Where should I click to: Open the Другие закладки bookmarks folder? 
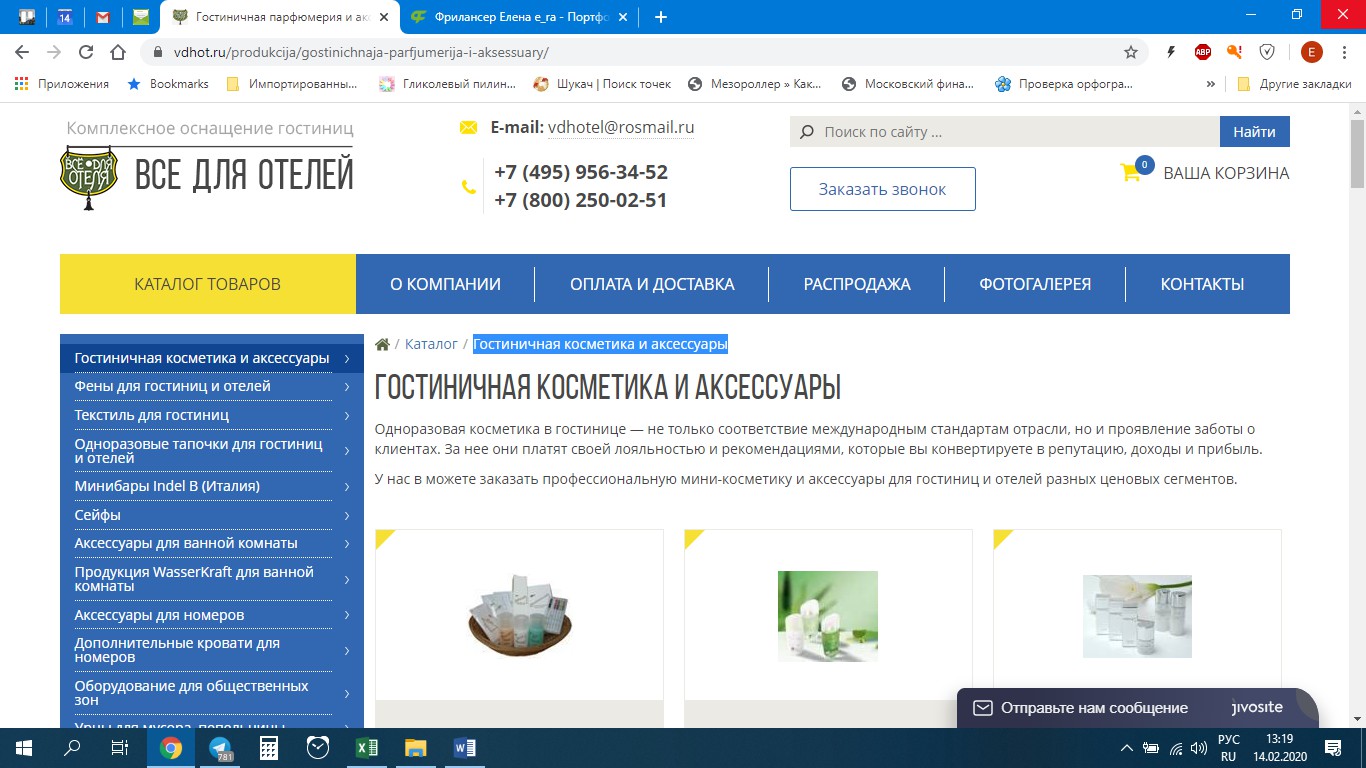1294,84
